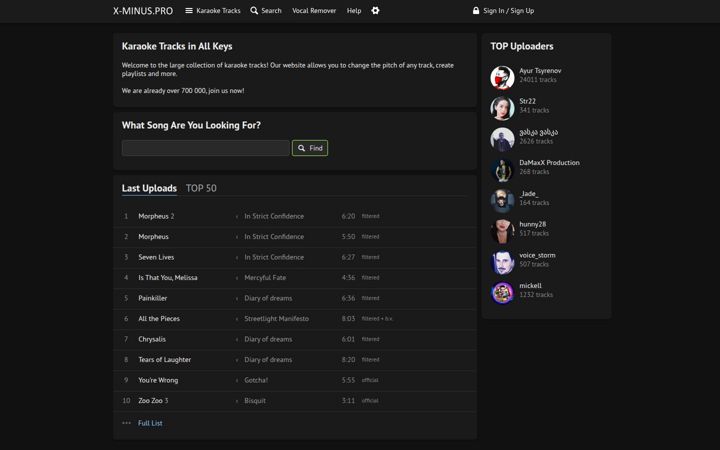This screenshot has width=720, height=450.
Task: Open the settings gear icon
Action: tap(375, 11)
